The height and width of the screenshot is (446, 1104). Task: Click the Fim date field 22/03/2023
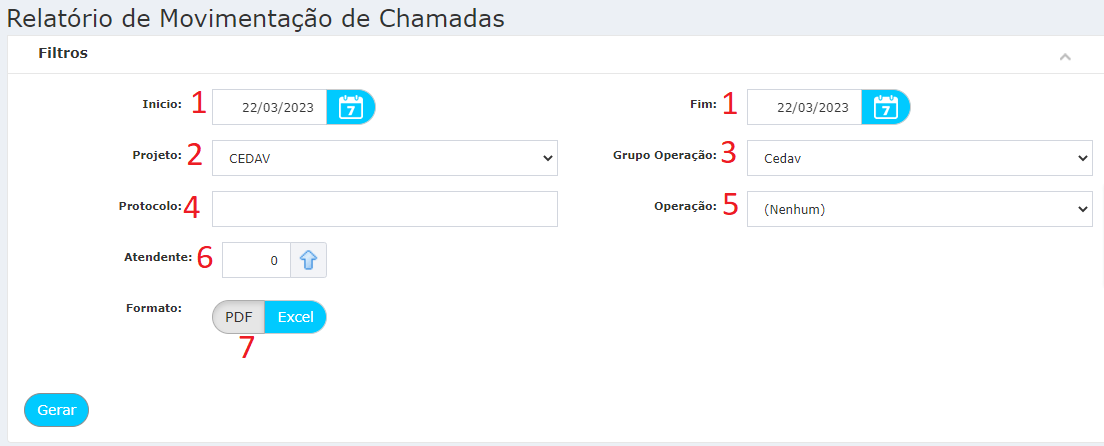click(x=804, y=108)
